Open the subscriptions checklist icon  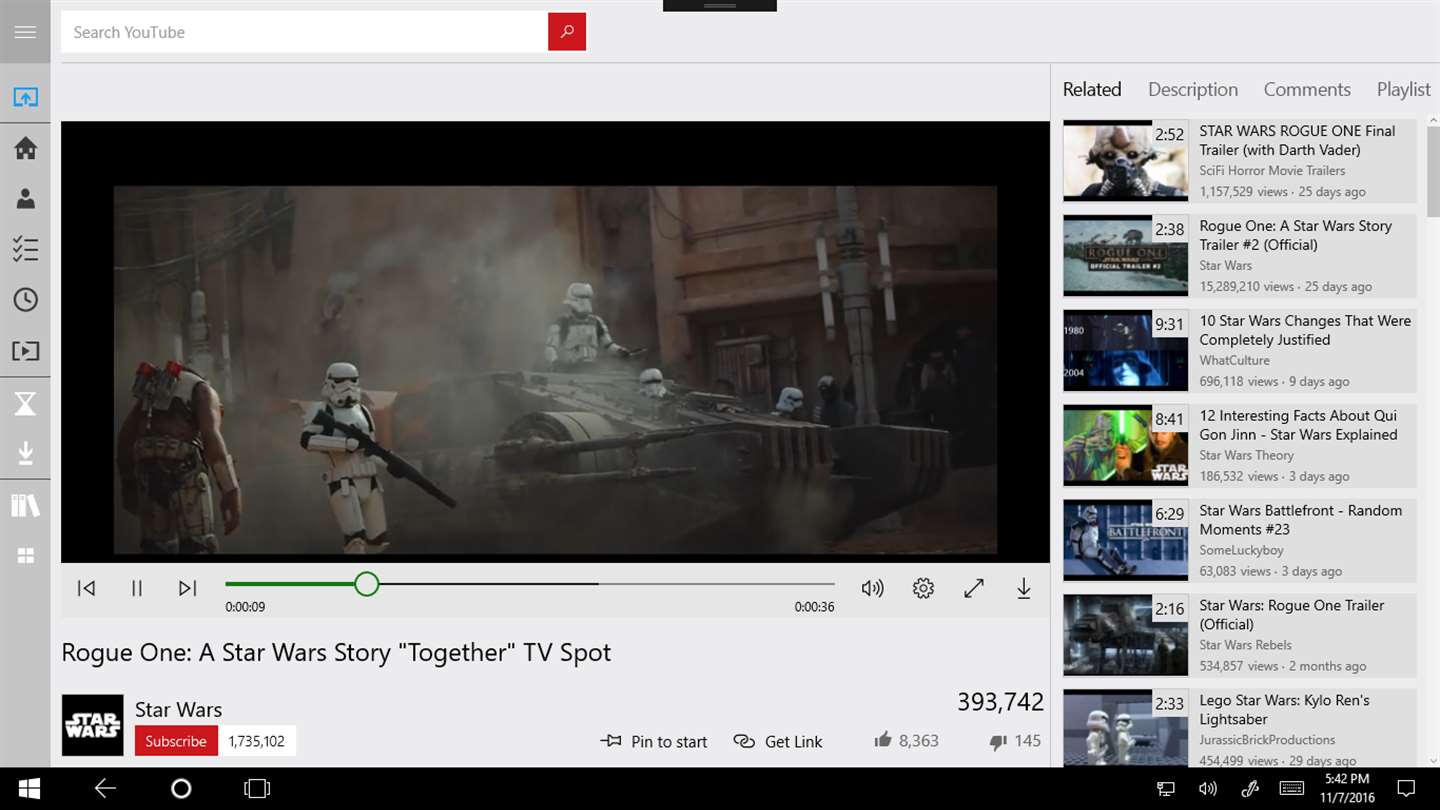click(25, 249)
